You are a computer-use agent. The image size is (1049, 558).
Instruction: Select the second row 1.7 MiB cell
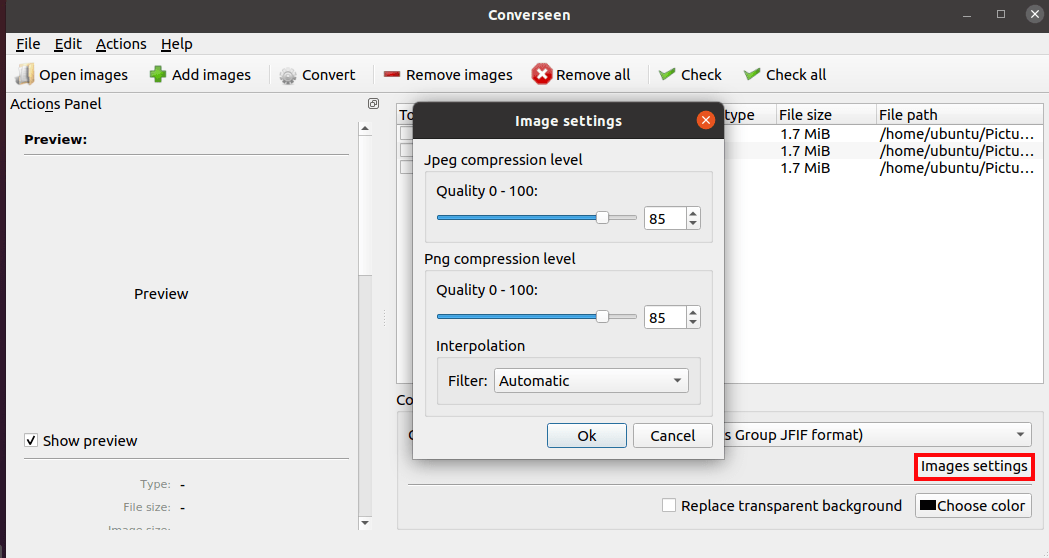click(x=805, y=151)
